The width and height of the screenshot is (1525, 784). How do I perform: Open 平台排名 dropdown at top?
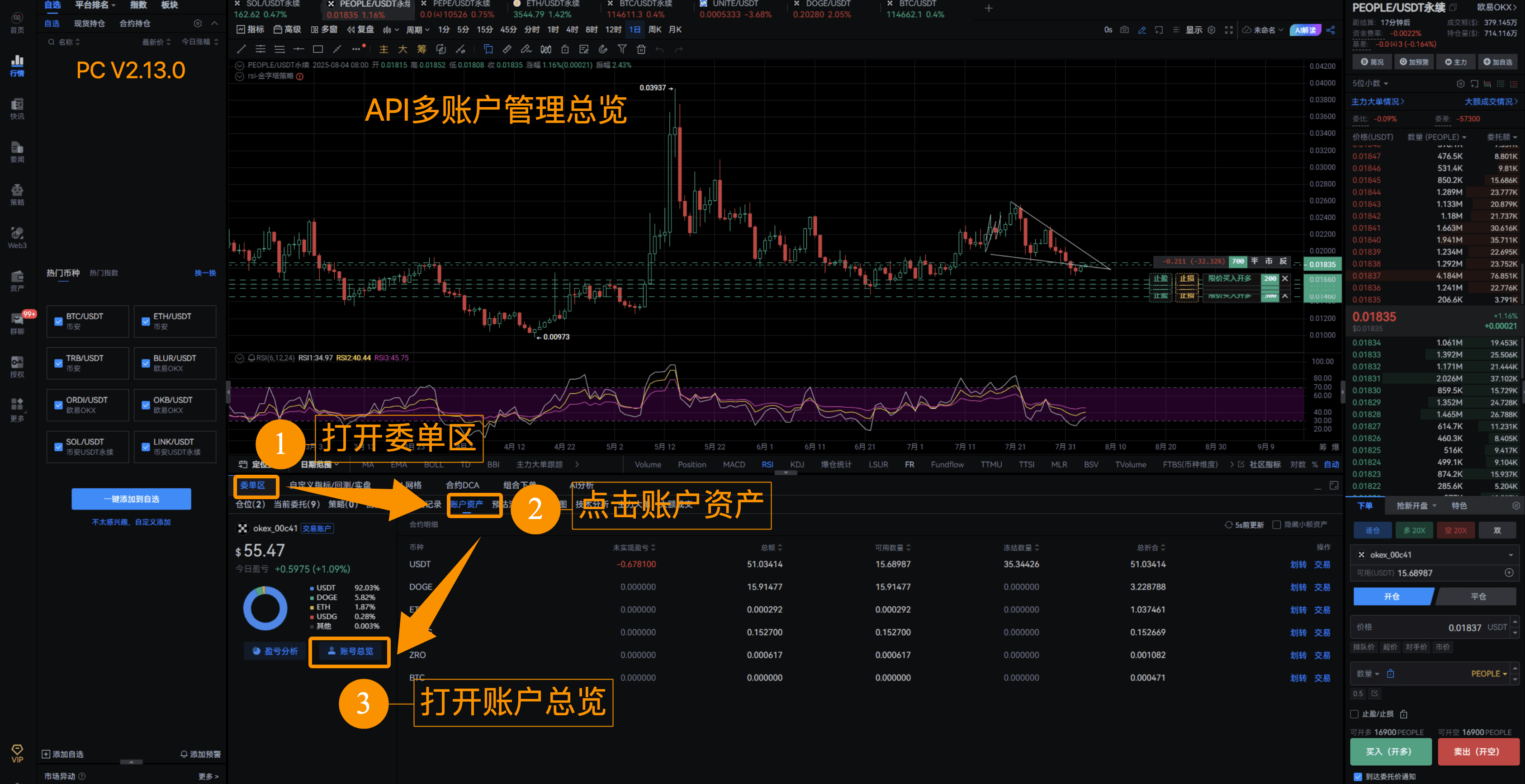coord(95,5)
